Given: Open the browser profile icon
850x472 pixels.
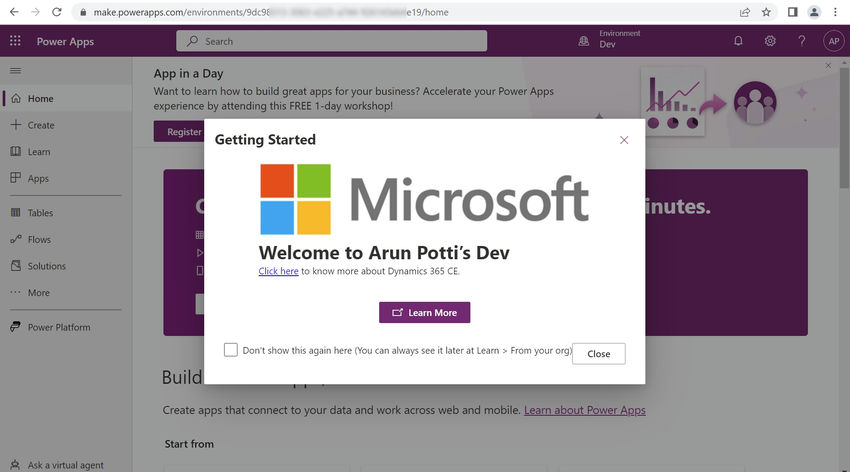Looking at the screenshot, I should (814, 12).
